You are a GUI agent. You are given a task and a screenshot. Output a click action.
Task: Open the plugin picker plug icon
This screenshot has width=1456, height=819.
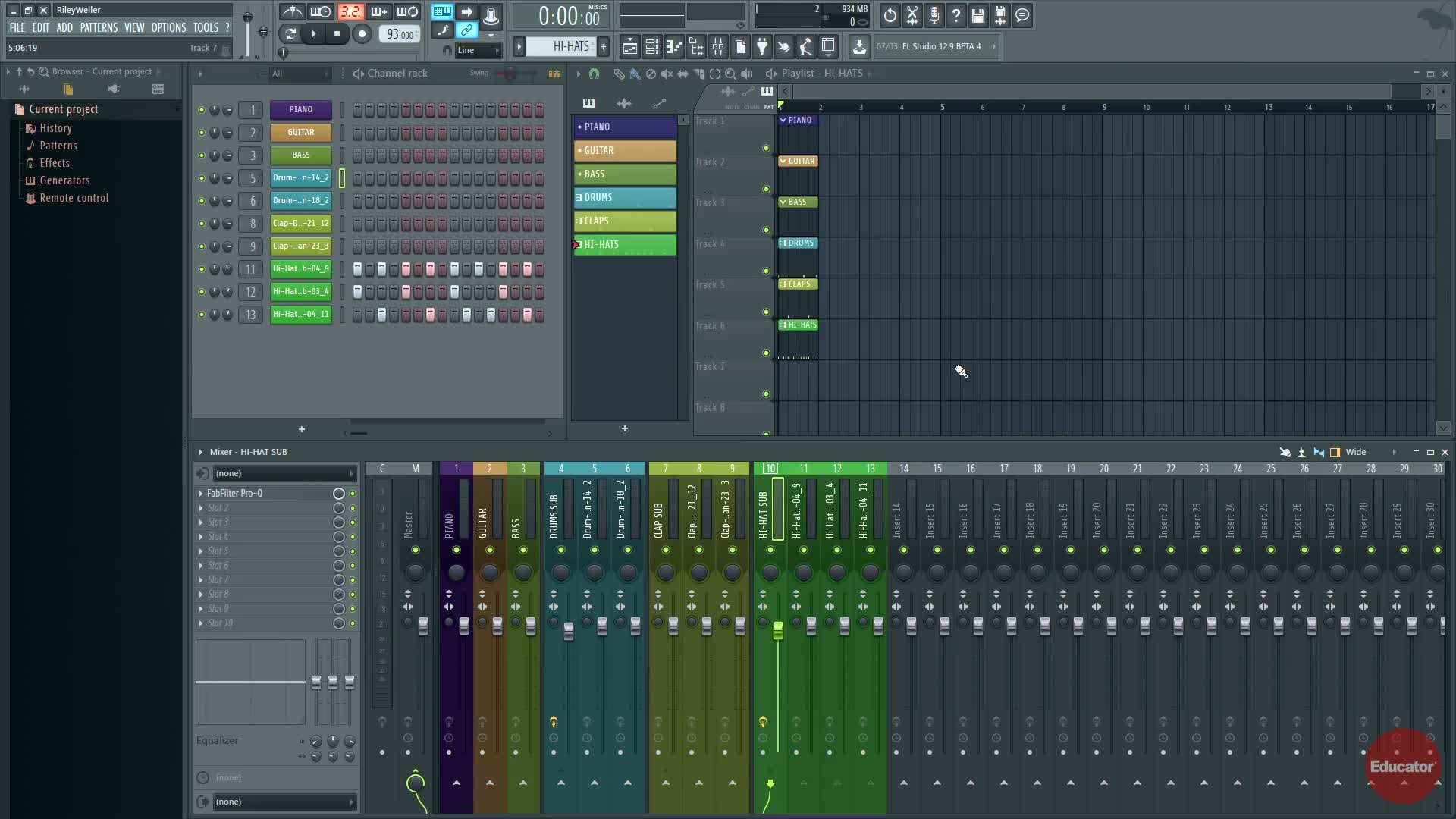point(762,47)
